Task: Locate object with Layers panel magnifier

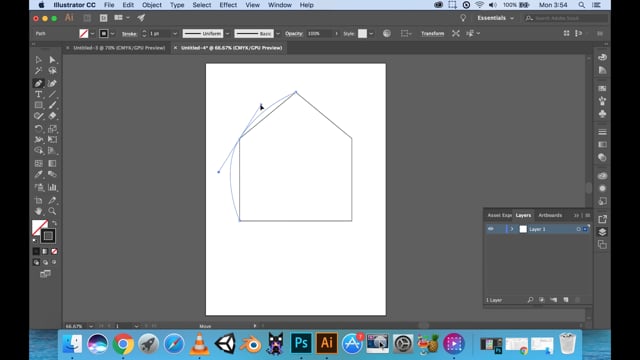Action: (x=530, y=300)
